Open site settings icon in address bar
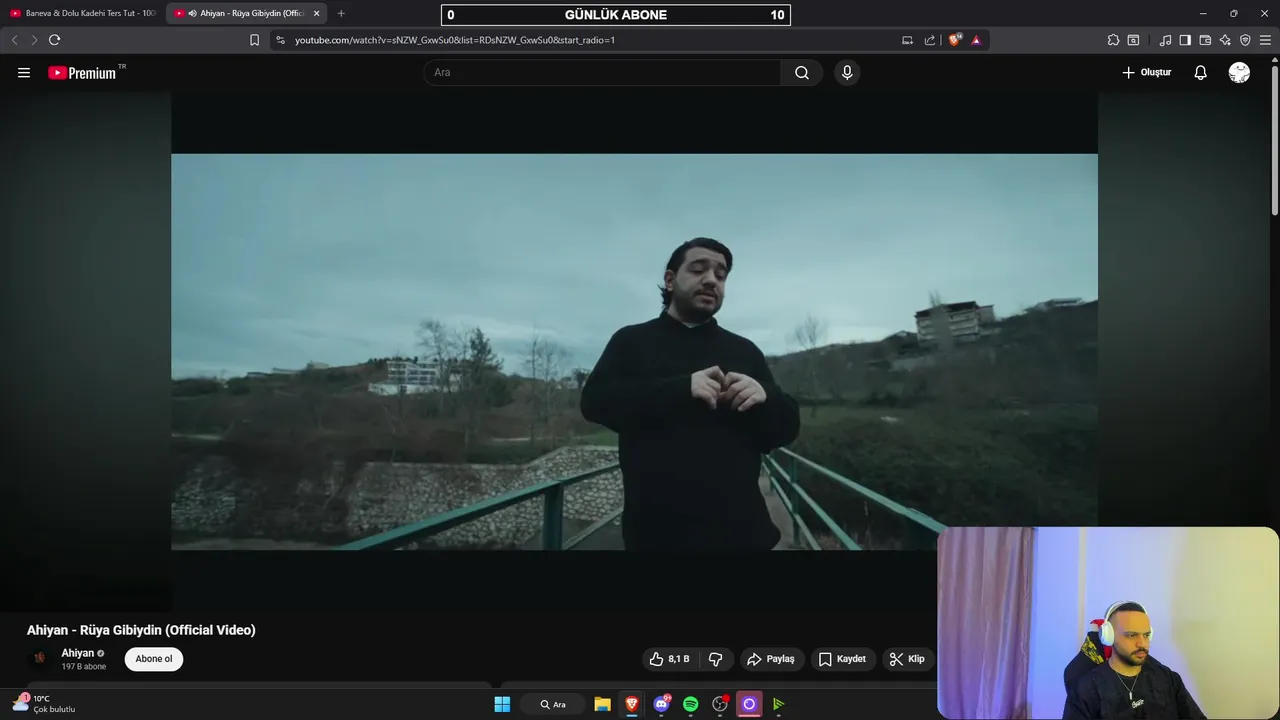1280x720 pixels. pos(280,40)
